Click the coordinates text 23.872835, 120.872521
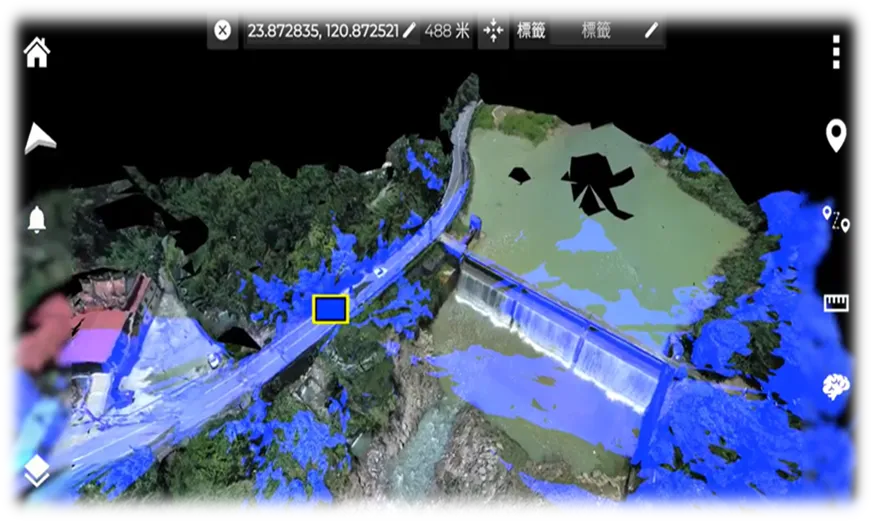The width and height of the screenshot is (871, 521). click(322, 31)
